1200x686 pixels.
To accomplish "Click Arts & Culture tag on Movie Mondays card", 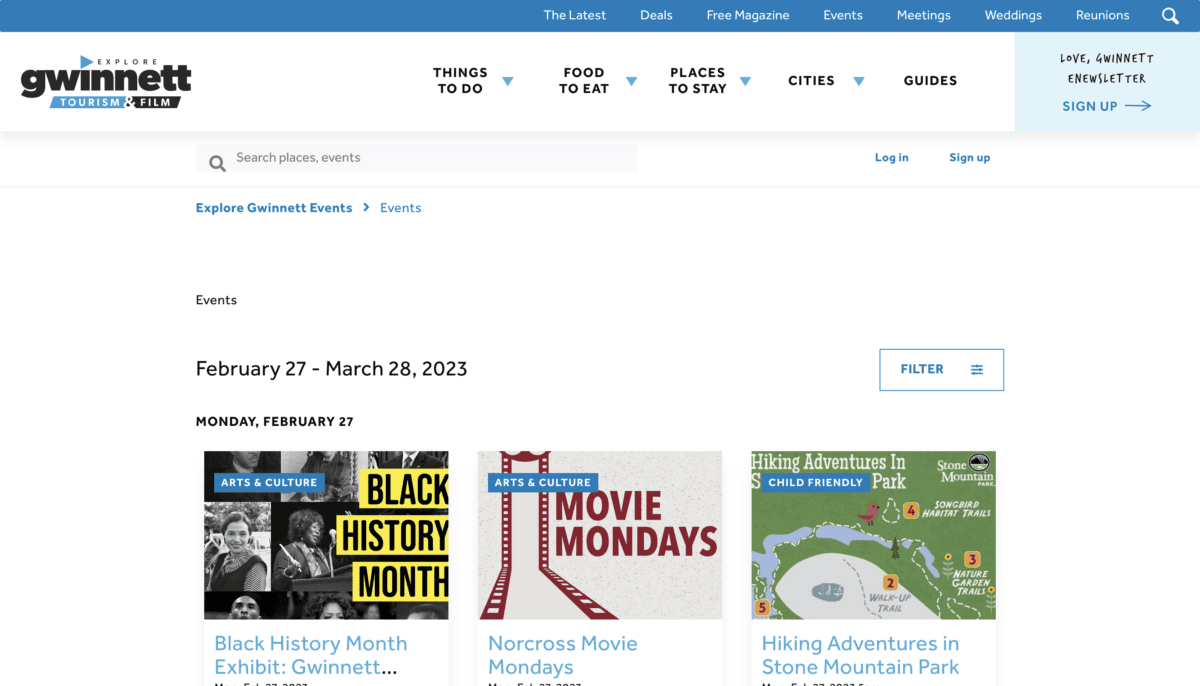I will [543, 482].
